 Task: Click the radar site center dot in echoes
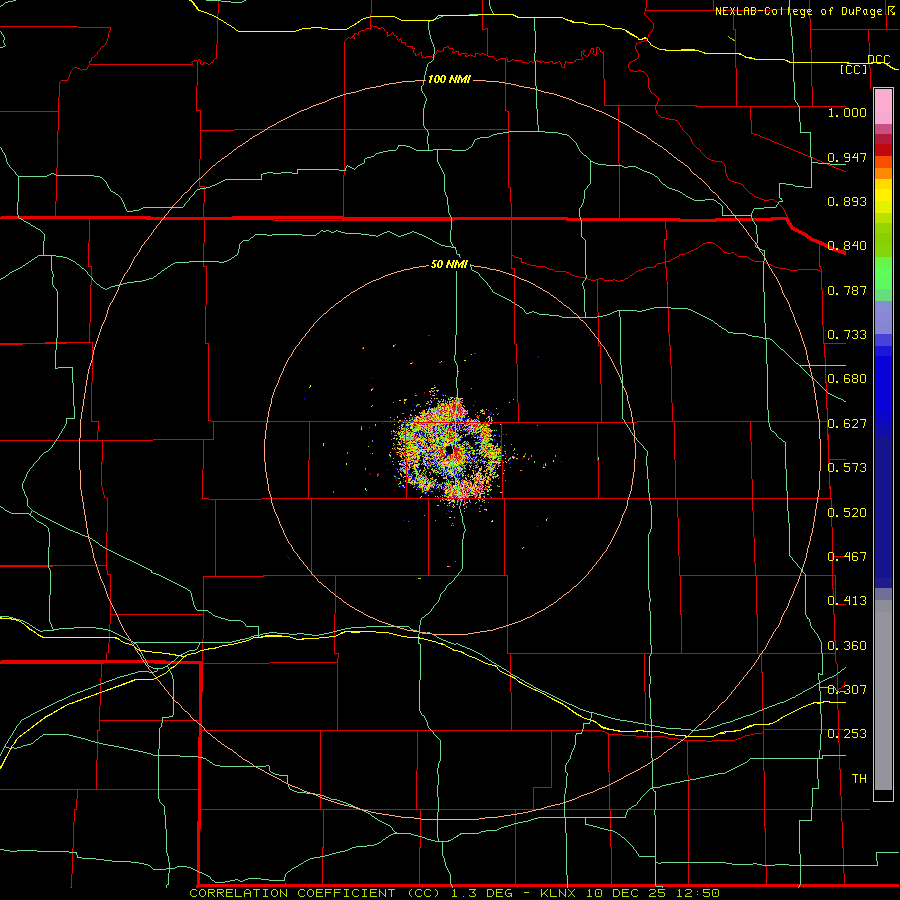click(449, 451)
